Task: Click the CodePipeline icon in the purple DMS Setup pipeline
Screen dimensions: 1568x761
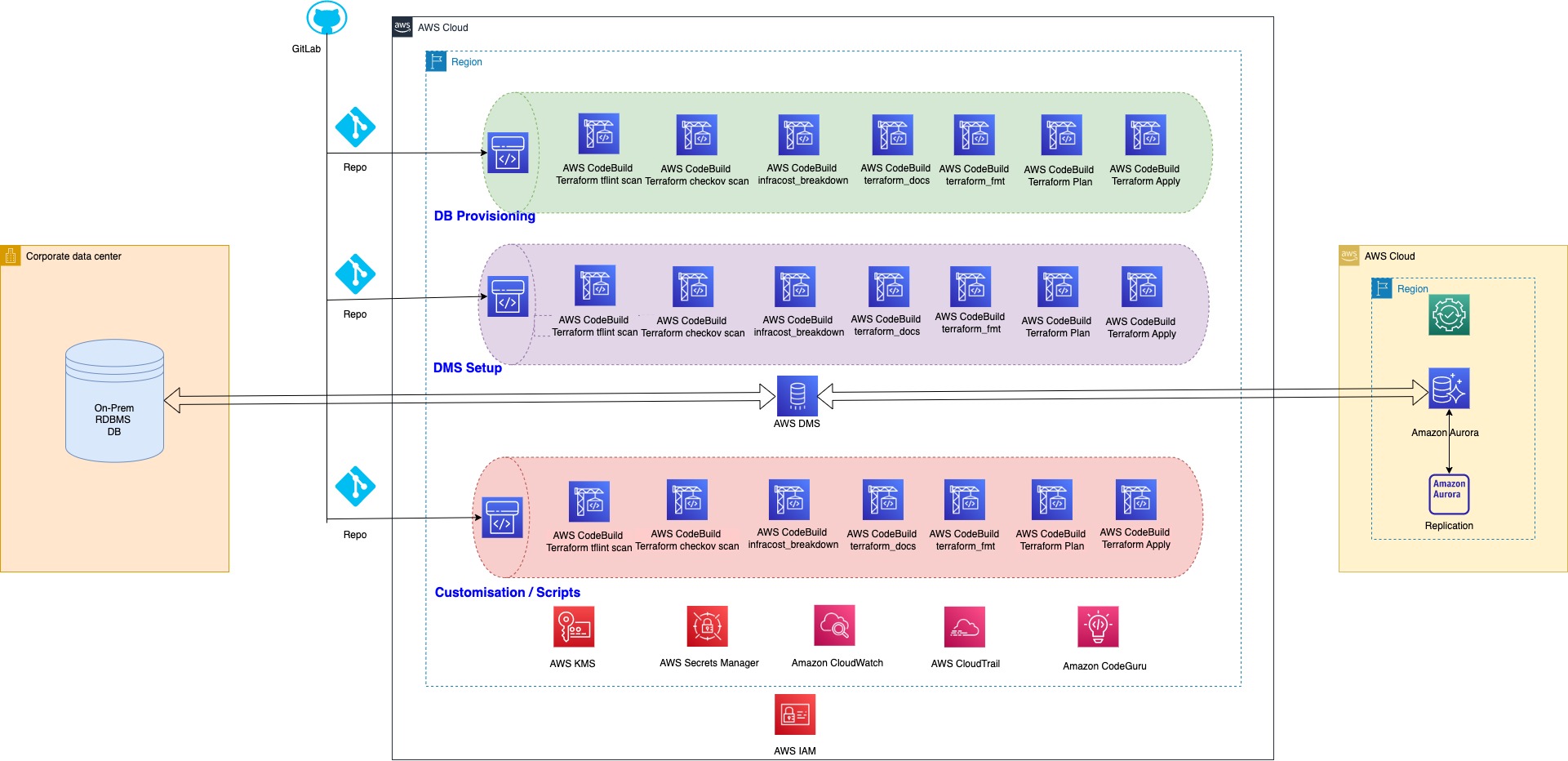Action: point(508,296)
